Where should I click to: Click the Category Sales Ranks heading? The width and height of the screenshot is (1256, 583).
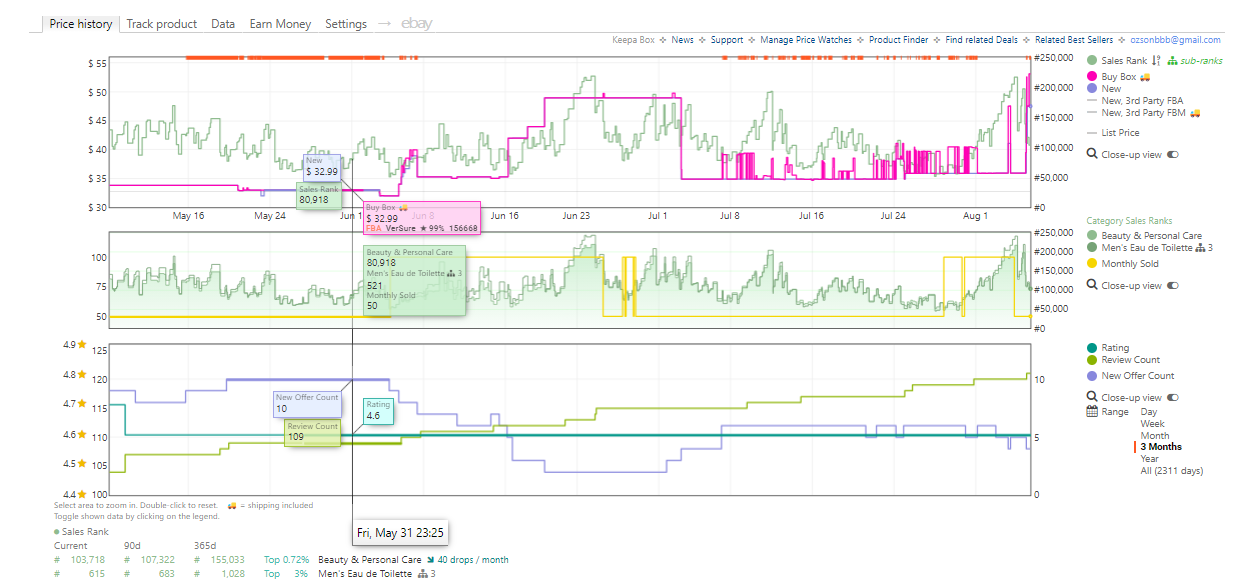(1130, 221)
